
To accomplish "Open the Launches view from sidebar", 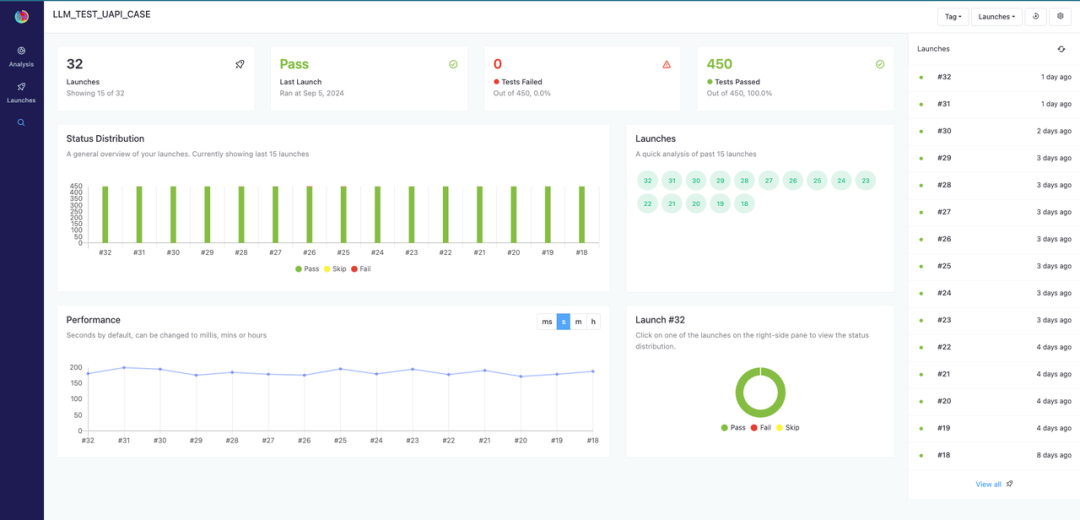I will 21,93.
